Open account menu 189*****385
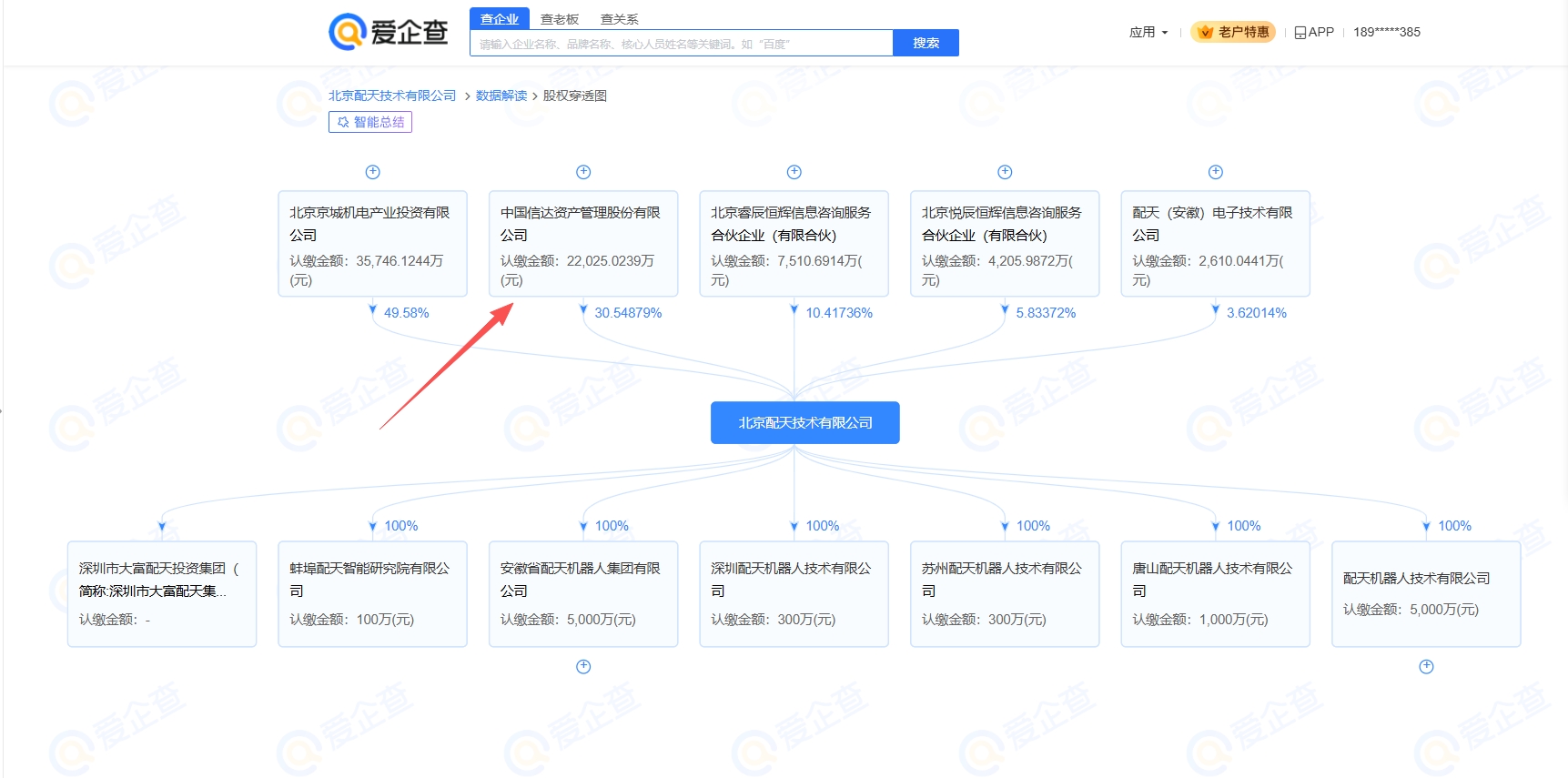1568x778 pixels. pyautogui.click(x=1386, y=32)
